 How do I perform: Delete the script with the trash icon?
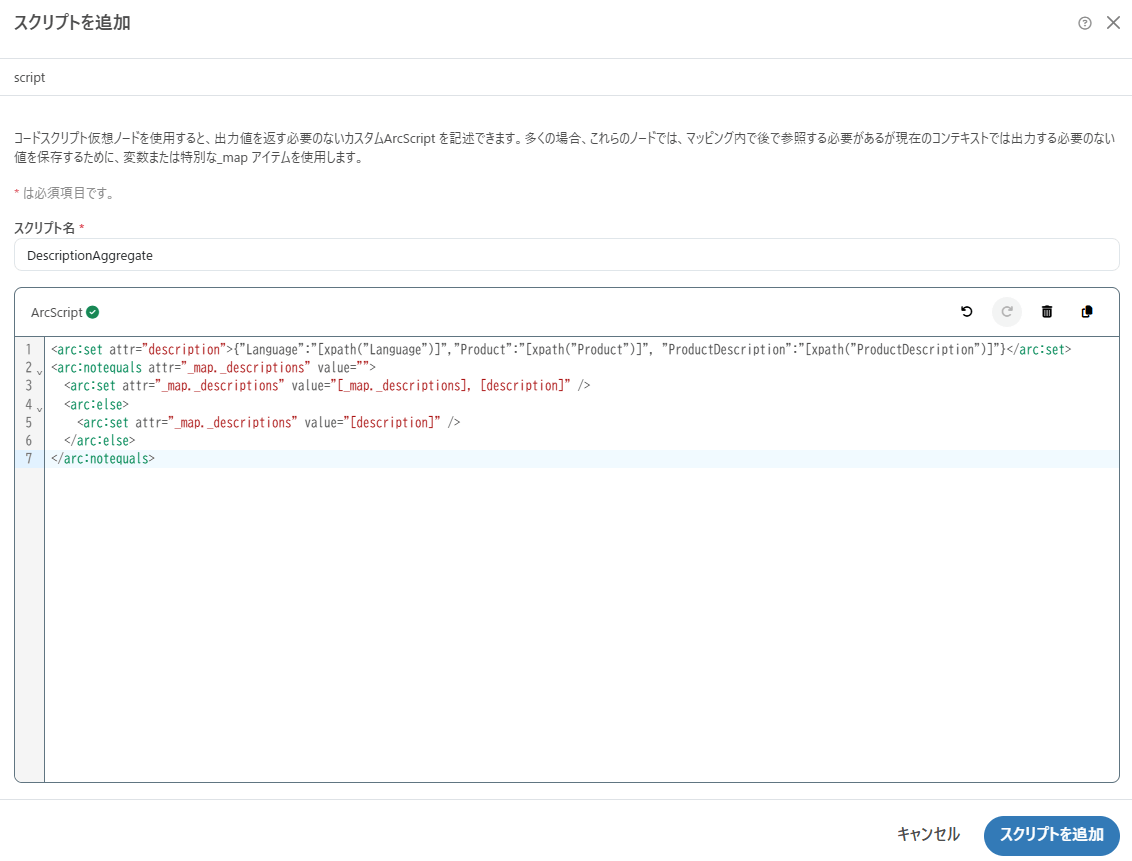click(1047, 312)
